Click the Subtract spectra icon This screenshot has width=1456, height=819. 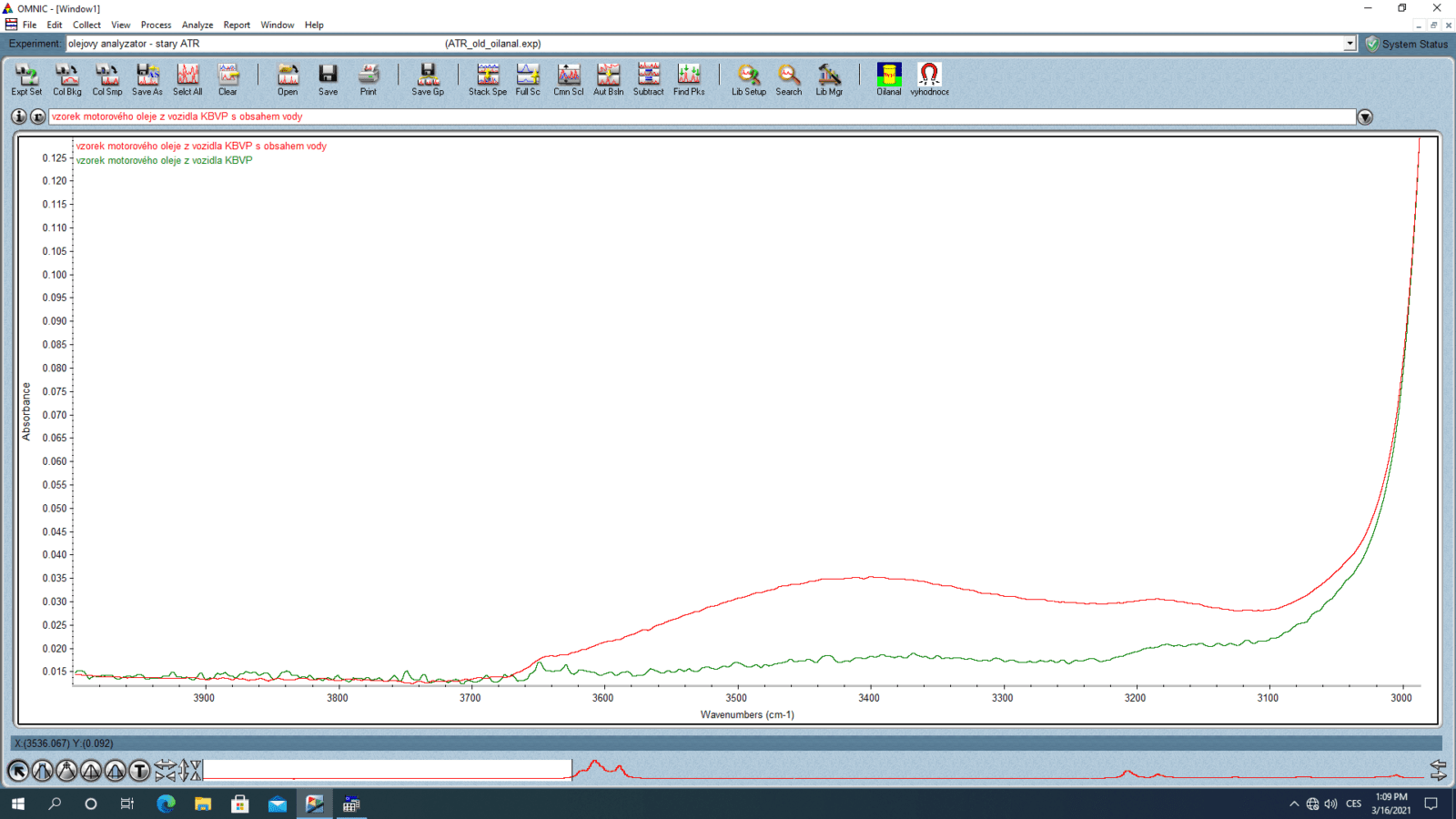(648, 79)
